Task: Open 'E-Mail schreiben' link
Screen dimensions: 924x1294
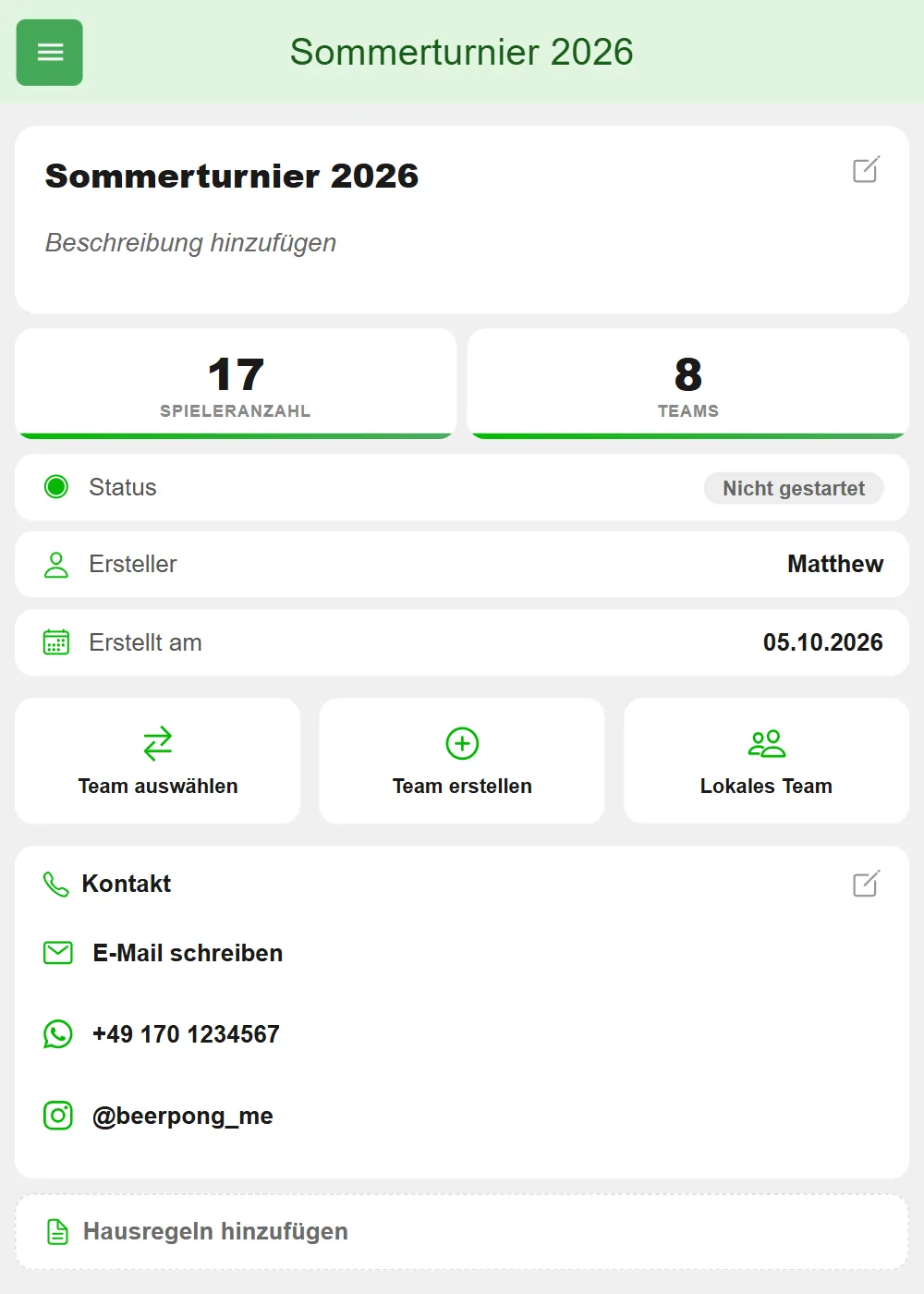Action: pyautogui.click(x=188, y=953)
